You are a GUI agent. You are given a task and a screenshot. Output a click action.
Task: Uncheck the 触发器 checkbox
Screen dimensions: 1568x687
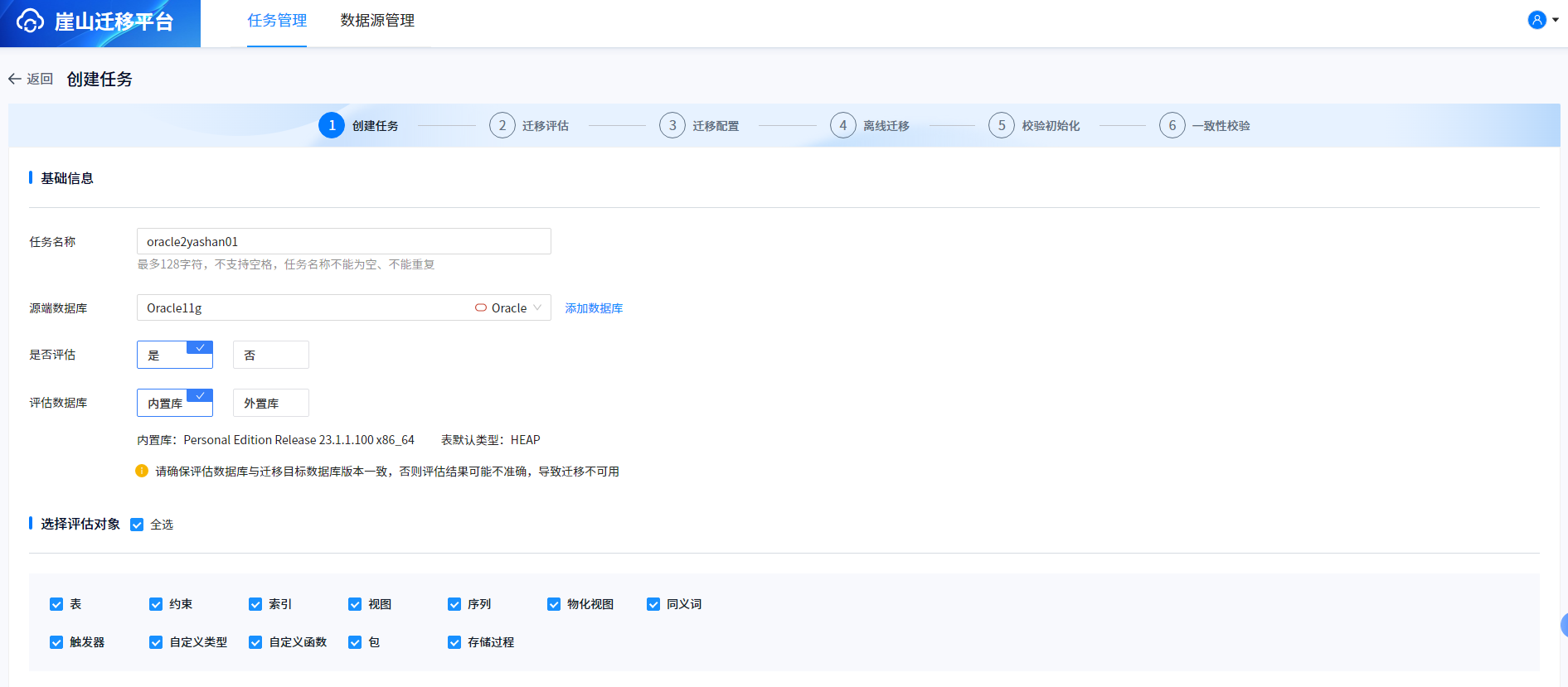click(56, 642)
